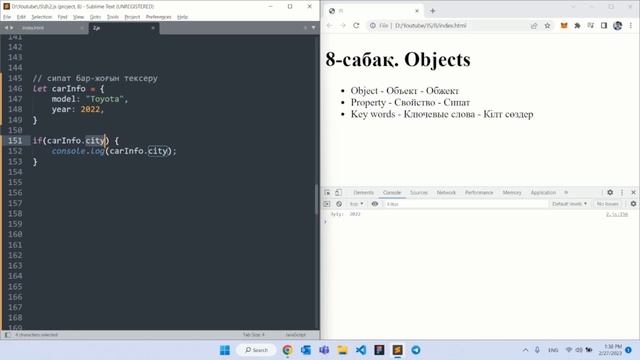Toggle the Sublime side bar status icon

(8, 335)
